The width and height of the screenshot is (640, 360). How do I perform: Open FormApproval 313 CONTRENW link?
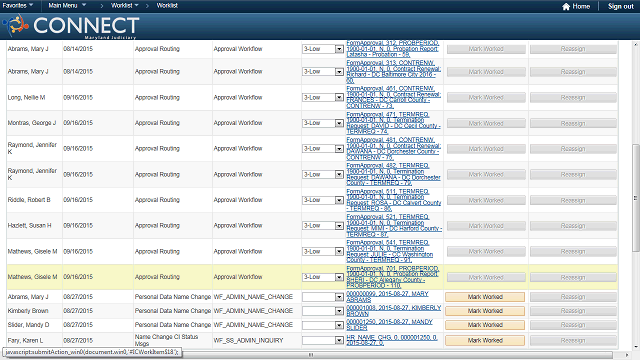[x=393, y=71]
